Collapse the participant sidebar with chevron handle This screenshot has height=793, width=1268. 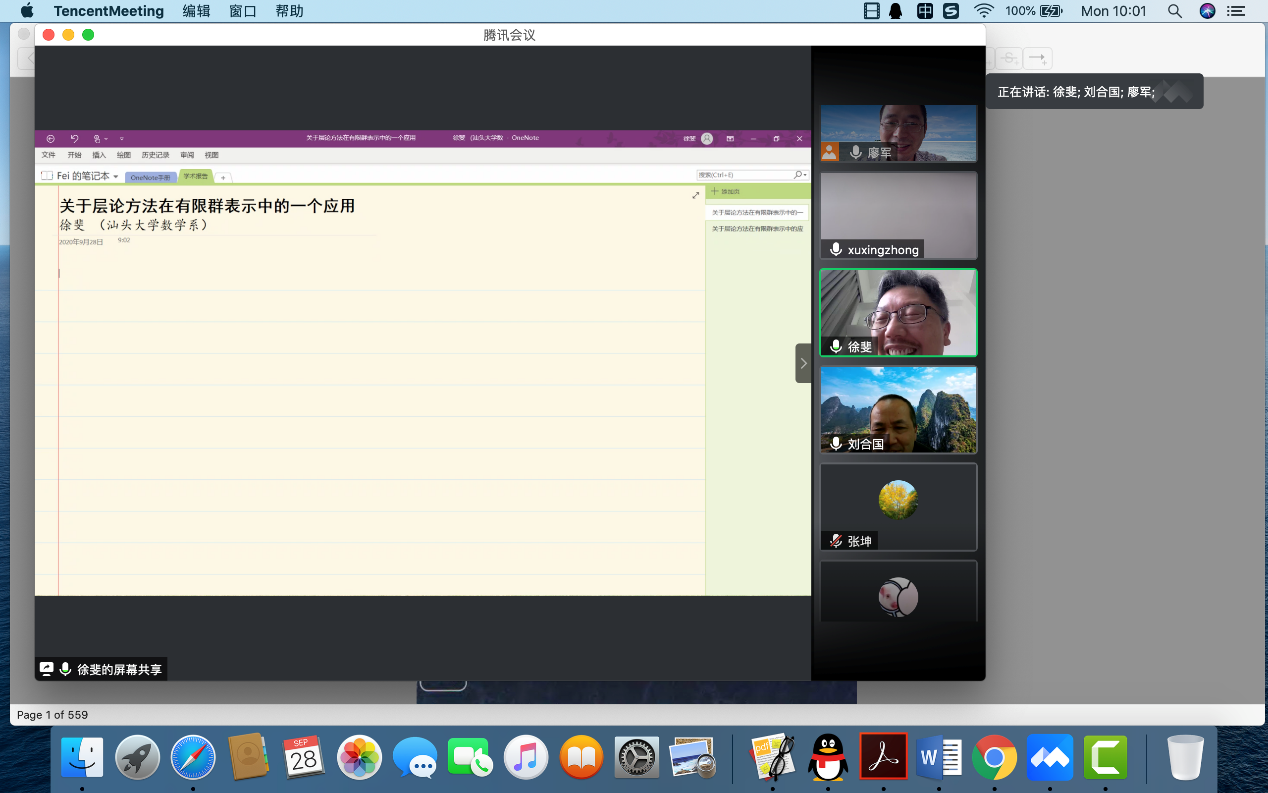coord(803,363)
